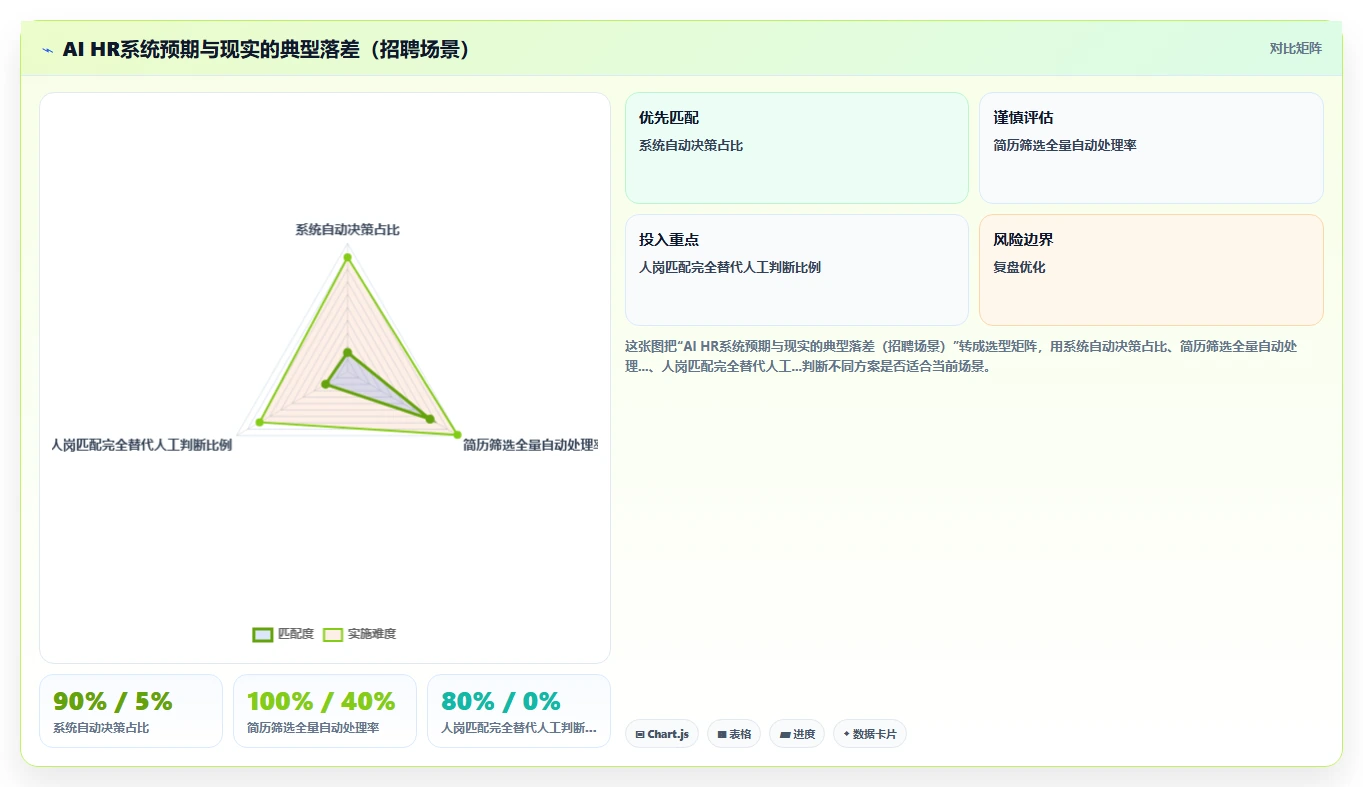Click the dark-green radar point on the lower right
This screenshot has height=787, width=1363.
(431, 419)
